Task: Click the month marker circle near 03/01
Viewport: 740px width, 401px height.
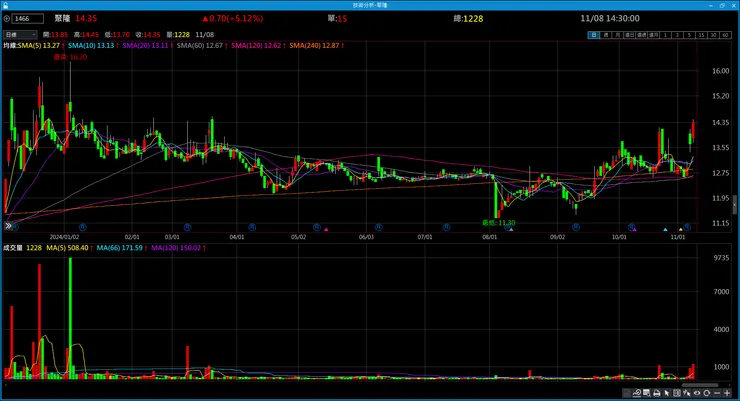Action: coord(187,227)
